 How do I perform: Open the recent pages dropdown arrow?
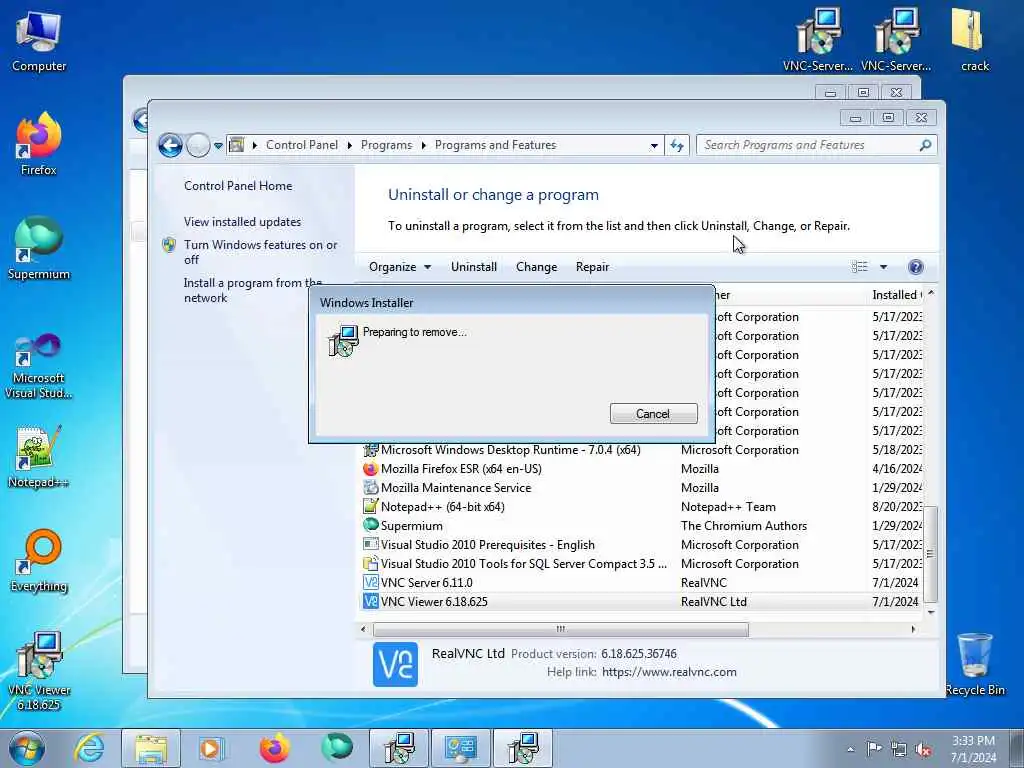(218, 145)
